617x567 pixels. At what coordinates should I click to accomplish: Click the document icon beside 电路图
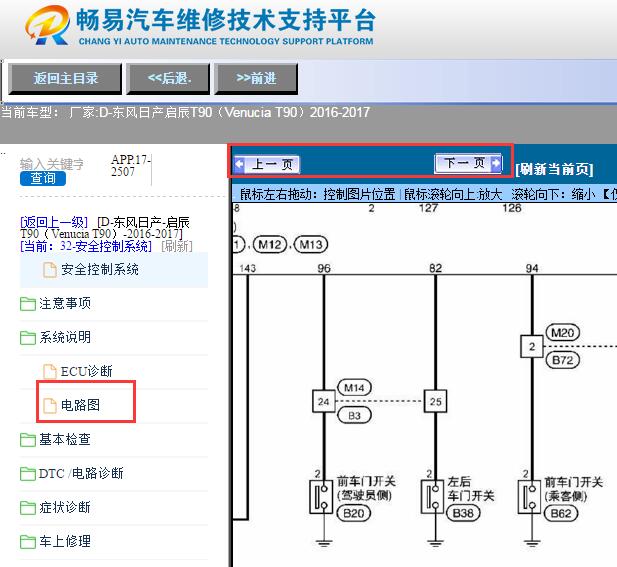50,405
